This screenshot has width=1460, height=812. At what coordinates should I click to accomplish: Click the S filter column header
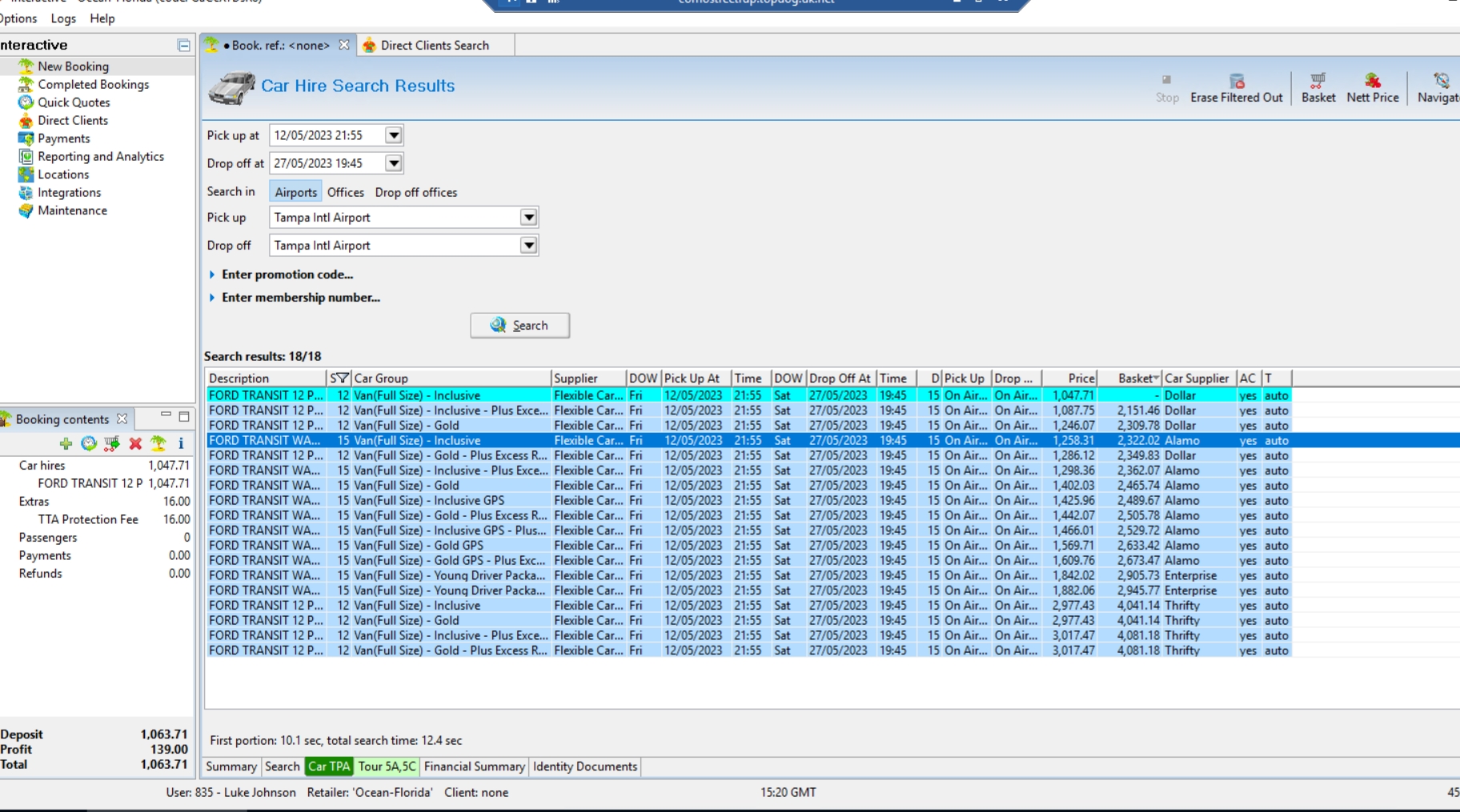point(339,378)
